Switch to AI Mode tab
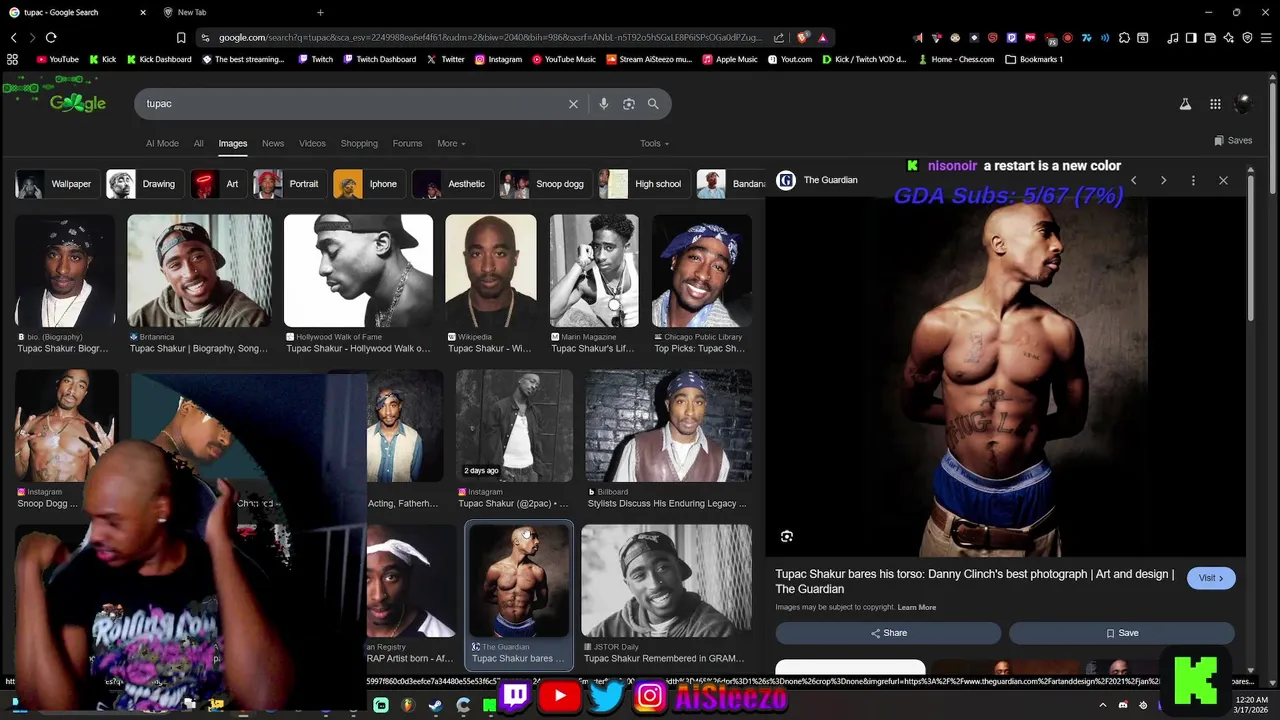Viewport: 1280px width, 720px height. tap(162, 144)
